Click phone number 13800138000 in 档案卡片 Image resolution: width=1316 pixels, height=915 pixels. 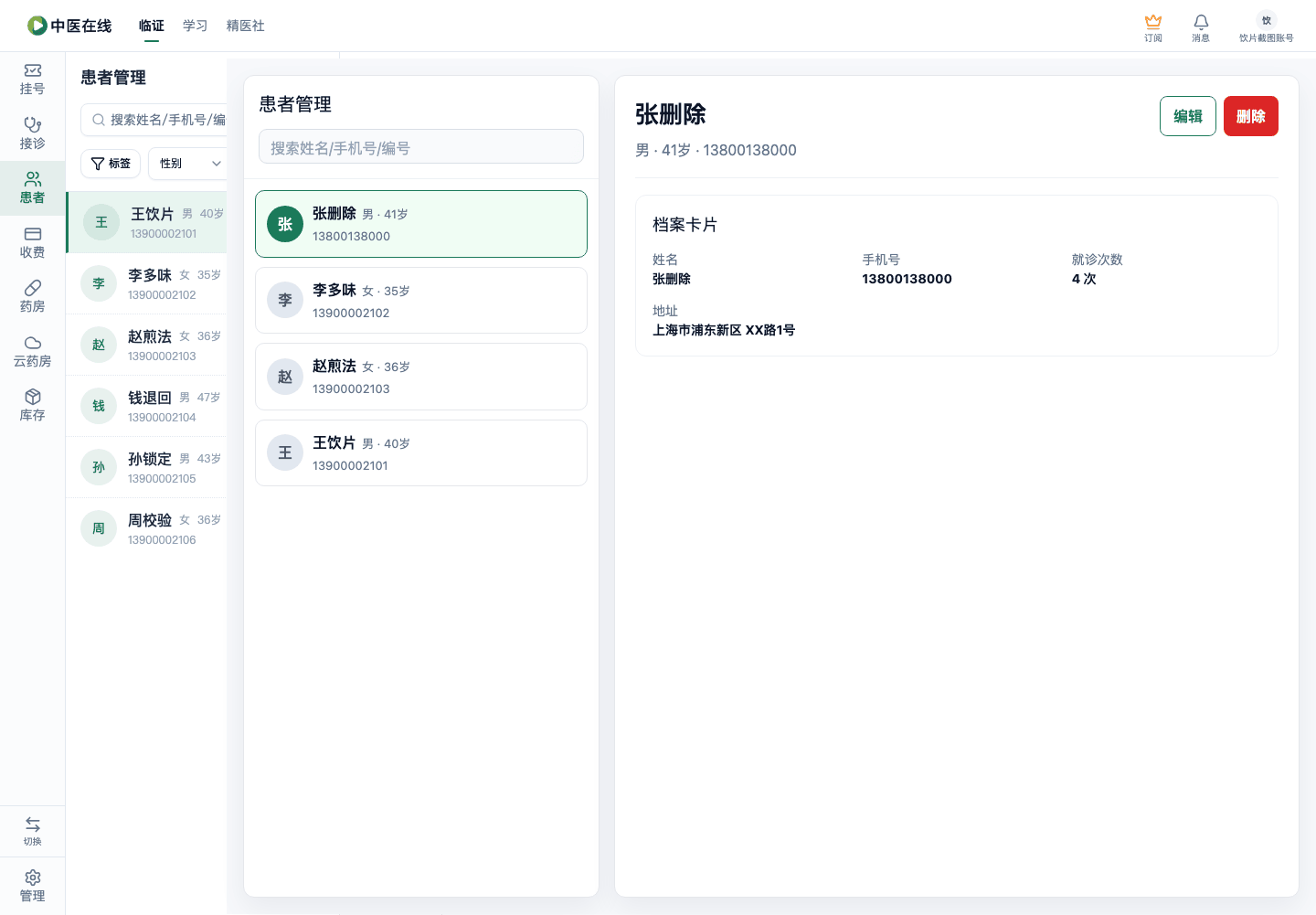(x=907, y=279)
